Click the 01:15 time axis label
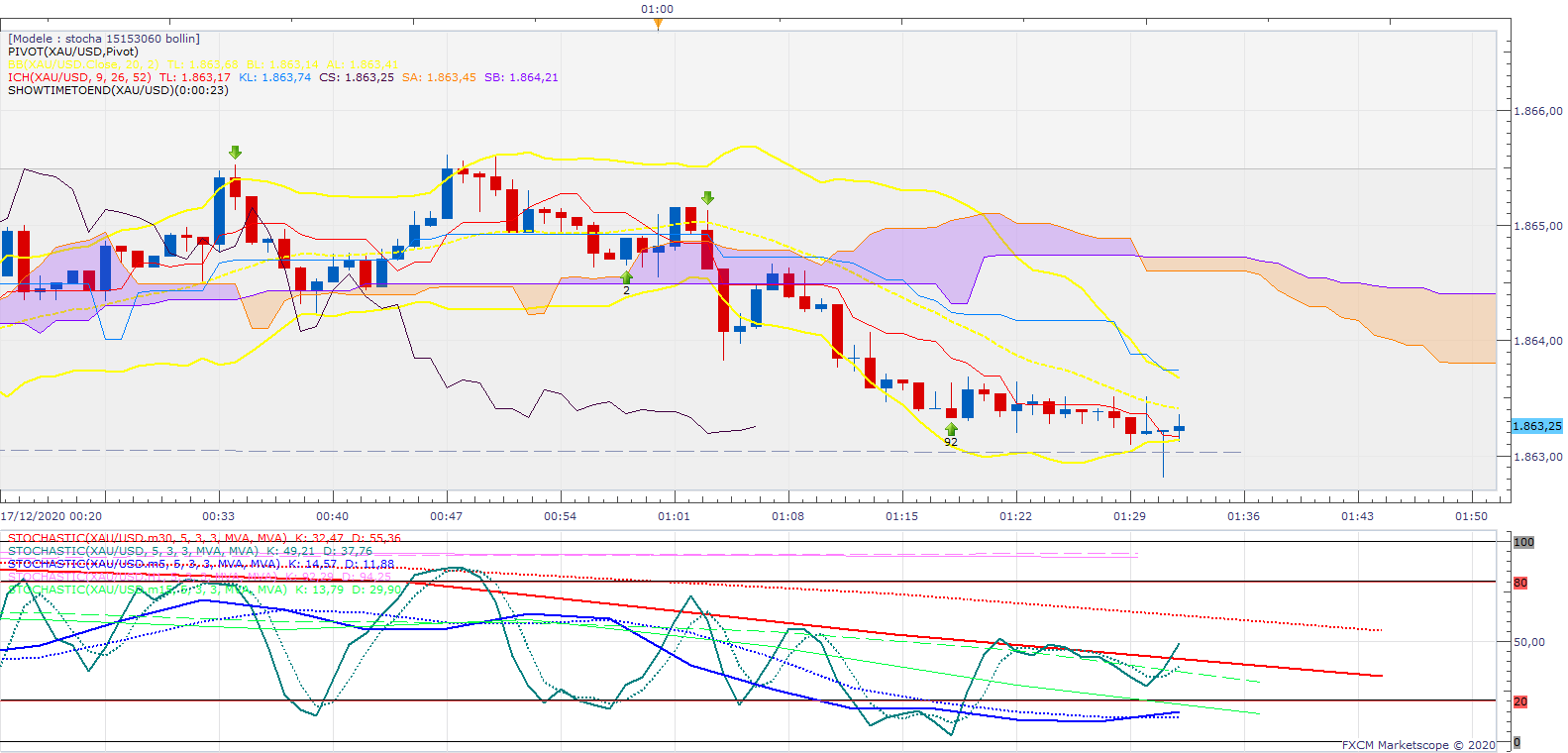The width and height of the screenshot is (1568, 753). tap(902, 516)
